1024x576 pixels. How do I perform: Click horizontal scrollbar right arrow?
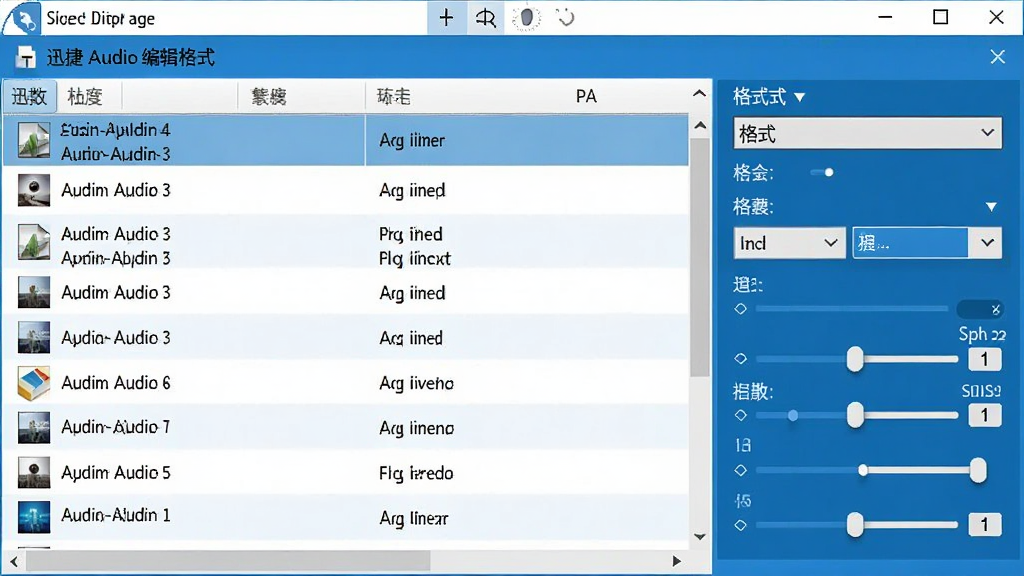click(x=677, y=561)
